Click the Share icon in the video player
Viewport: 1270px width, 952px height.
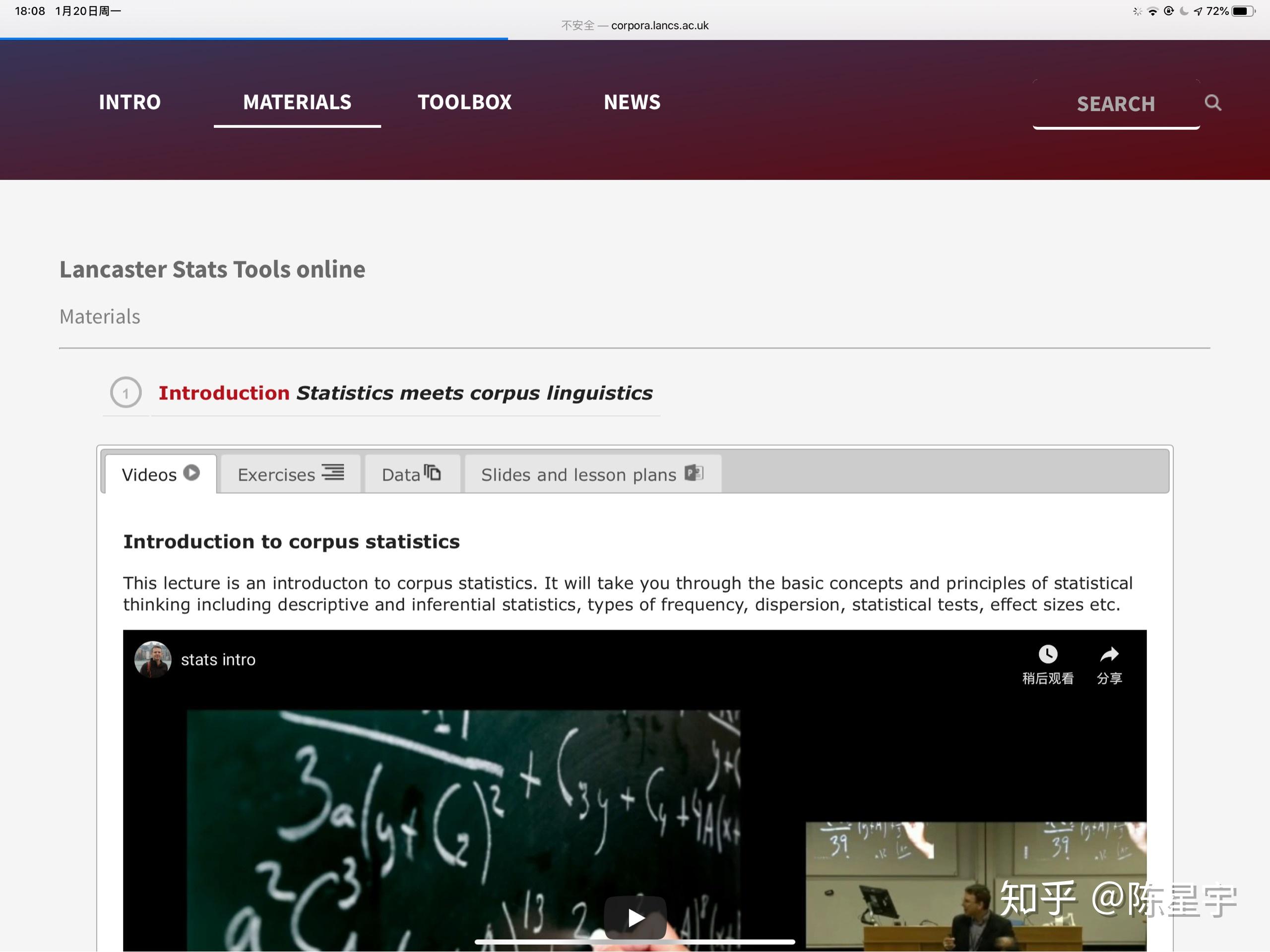coord(1108,655)
